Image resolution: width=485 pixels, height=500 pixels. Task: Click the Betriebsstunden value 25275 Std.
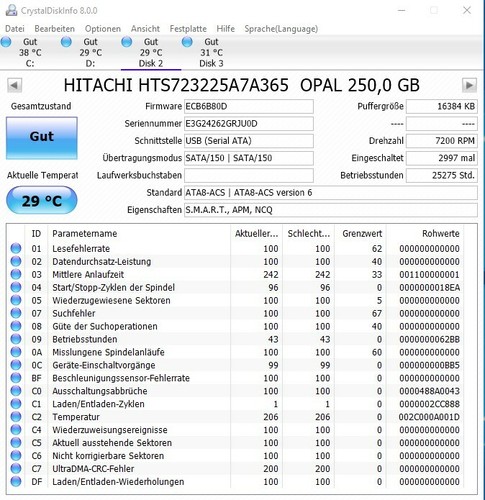(x=442, y=175)
